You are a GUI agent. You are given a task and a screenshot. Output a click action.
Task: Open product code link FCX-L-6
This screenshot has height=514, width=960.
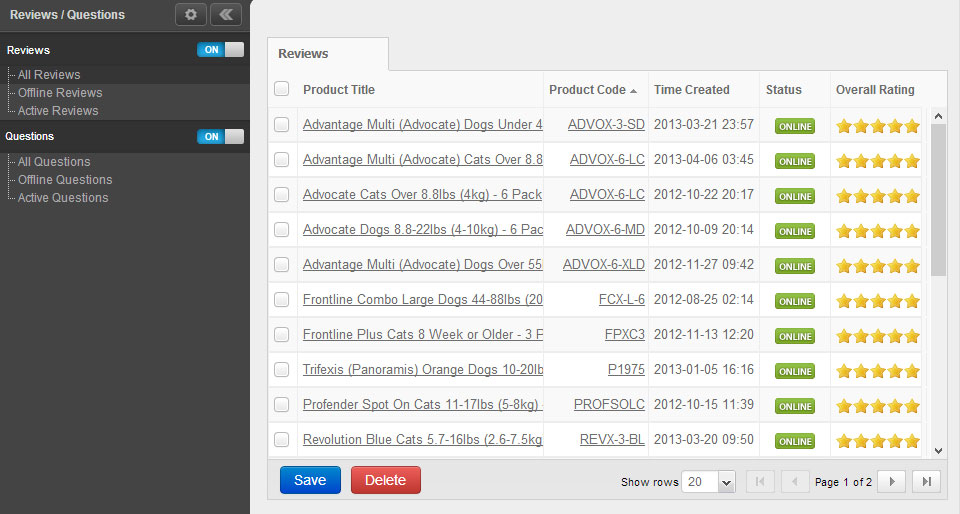click(621, 299)
